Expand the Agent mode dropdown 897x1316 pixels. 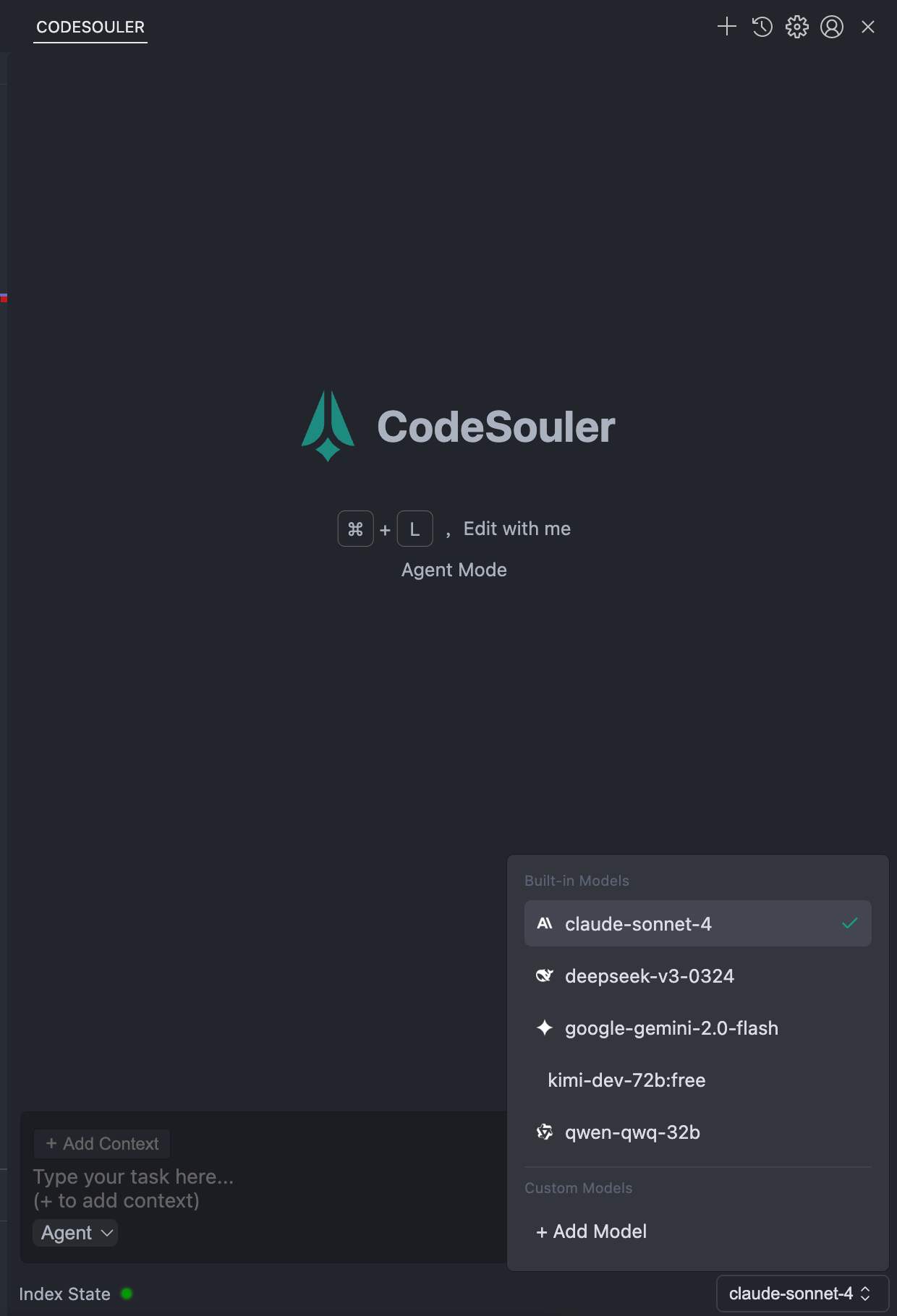point(76,1233)
